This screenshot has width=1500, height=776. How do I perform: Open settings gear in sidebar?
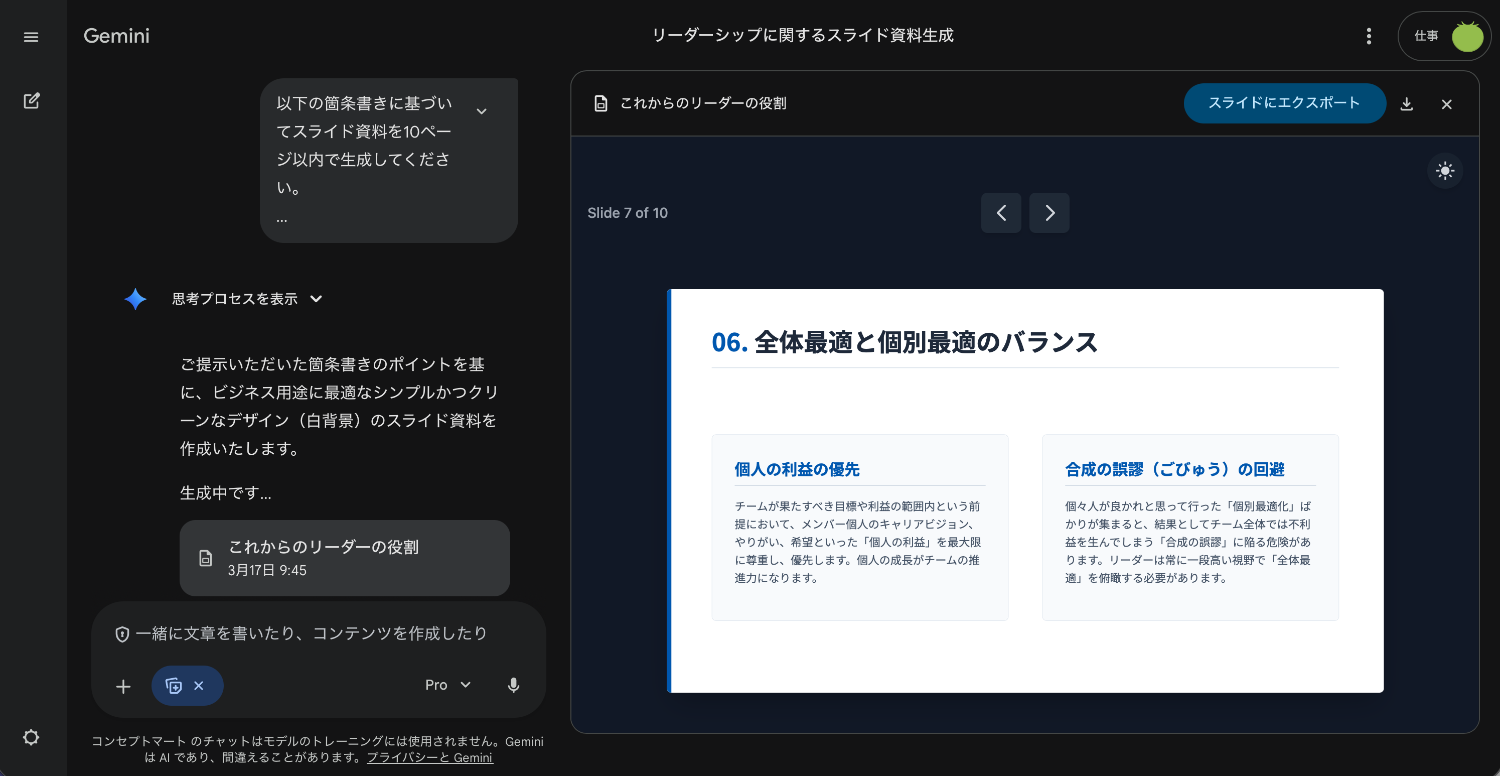pos(31,738)
